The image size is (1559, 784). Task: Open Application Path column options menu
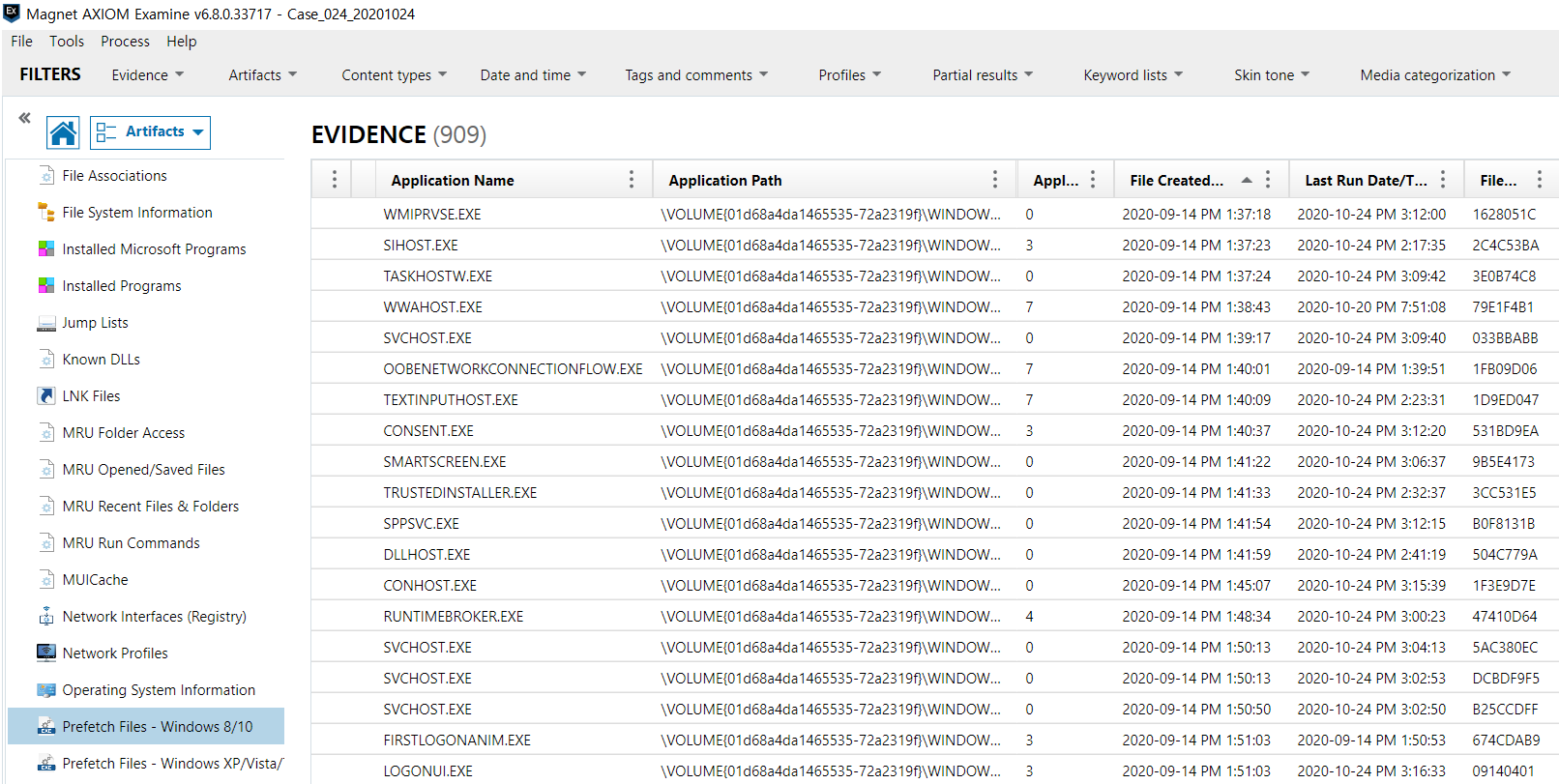994,179
